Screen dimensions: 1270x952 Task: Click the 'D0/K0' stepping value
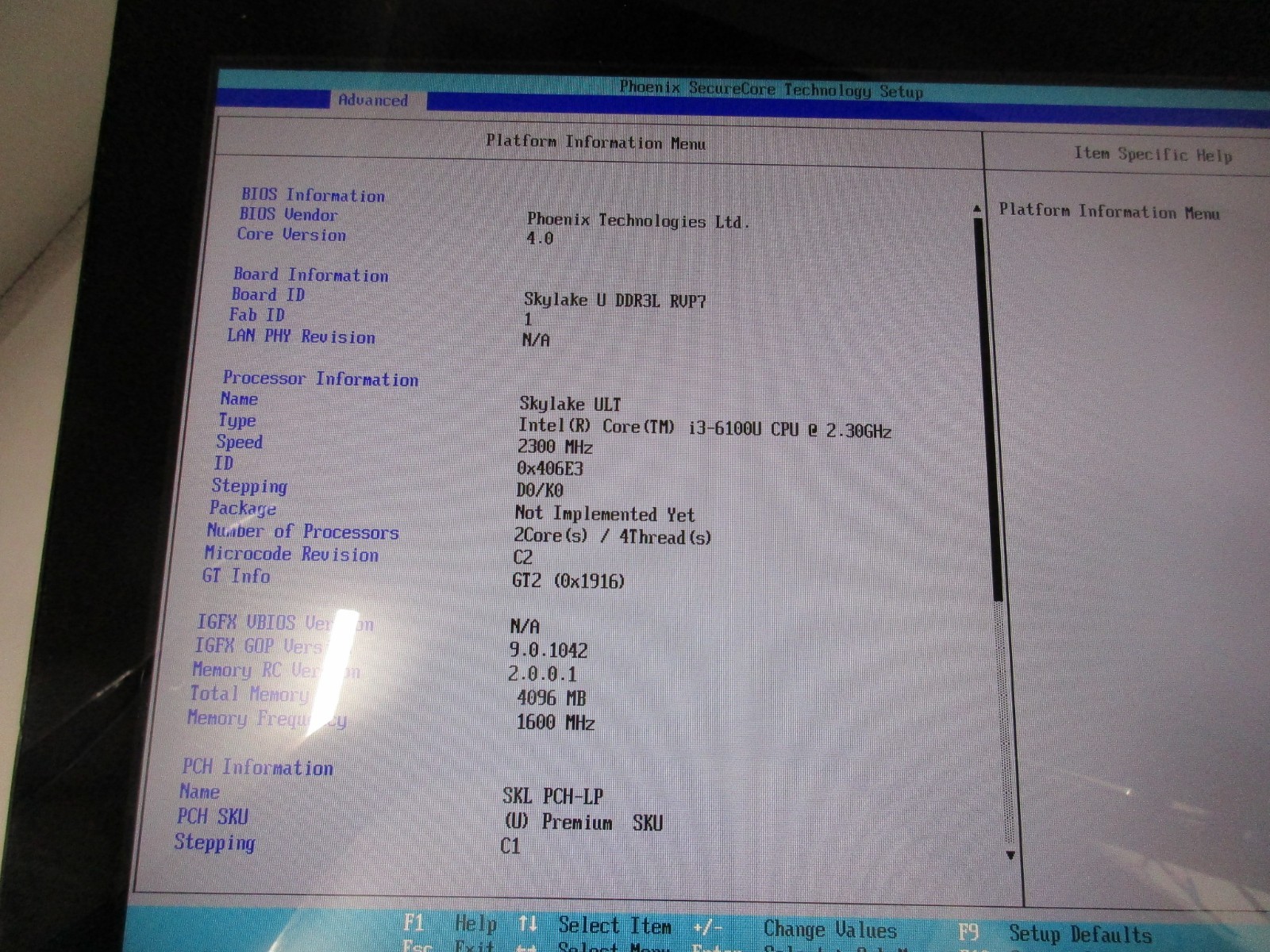click(540, 490)
